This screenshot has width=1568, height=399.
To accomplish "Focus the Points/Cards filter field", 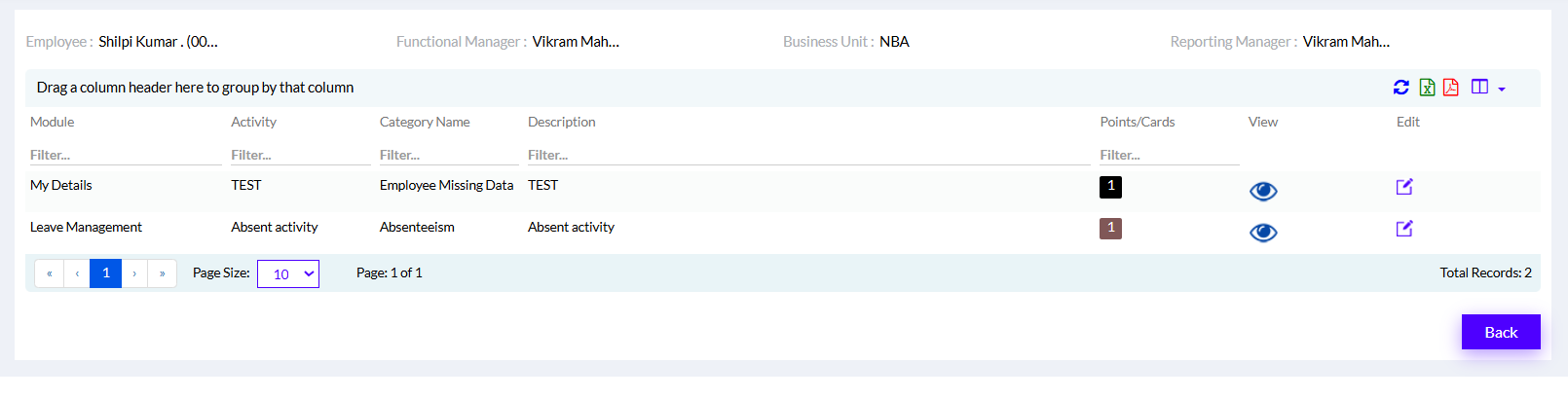I will tap(1170, 155).
